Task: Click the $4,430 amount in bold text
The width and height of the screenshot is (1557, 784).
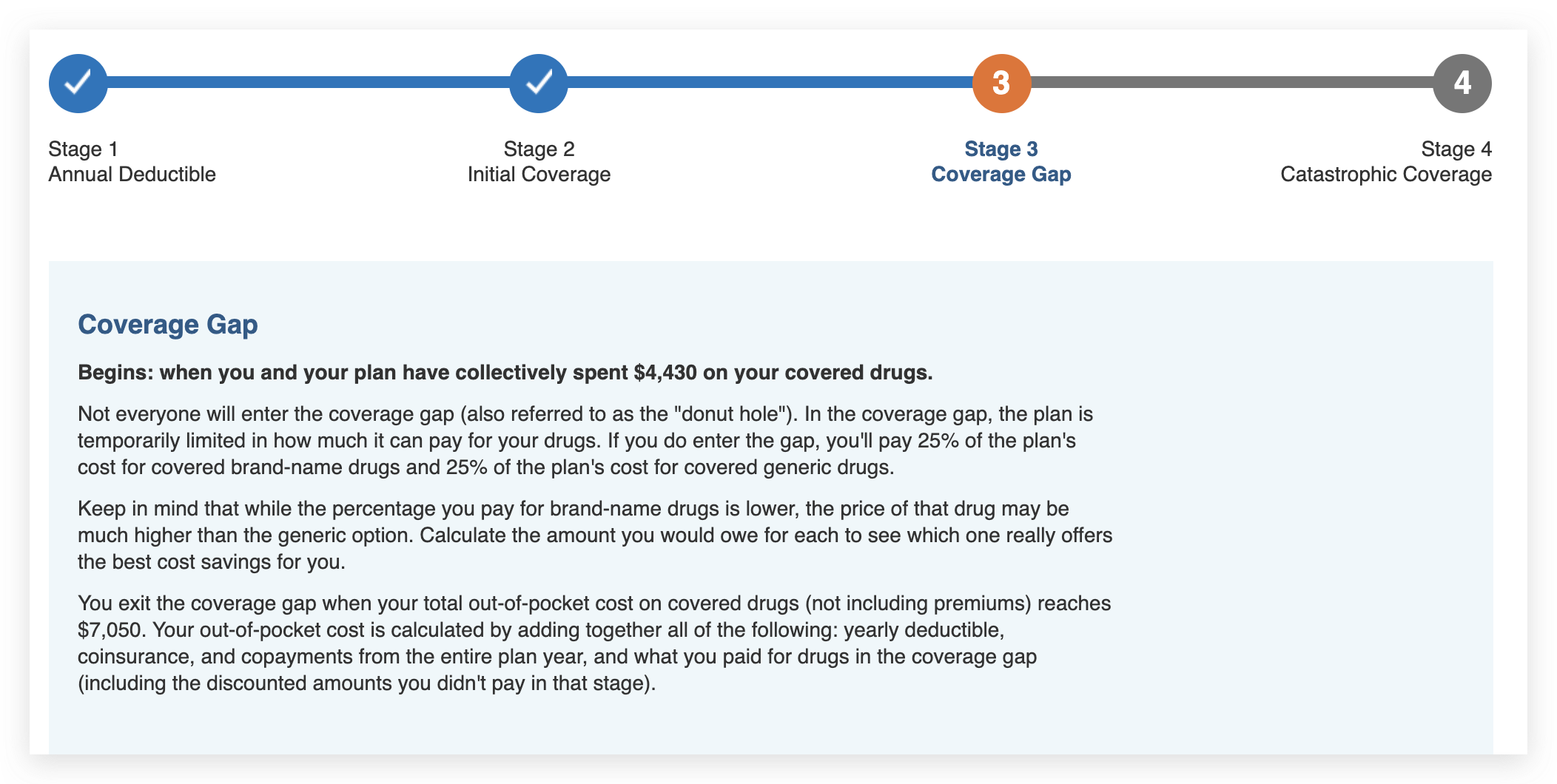Action: [665, 373]
